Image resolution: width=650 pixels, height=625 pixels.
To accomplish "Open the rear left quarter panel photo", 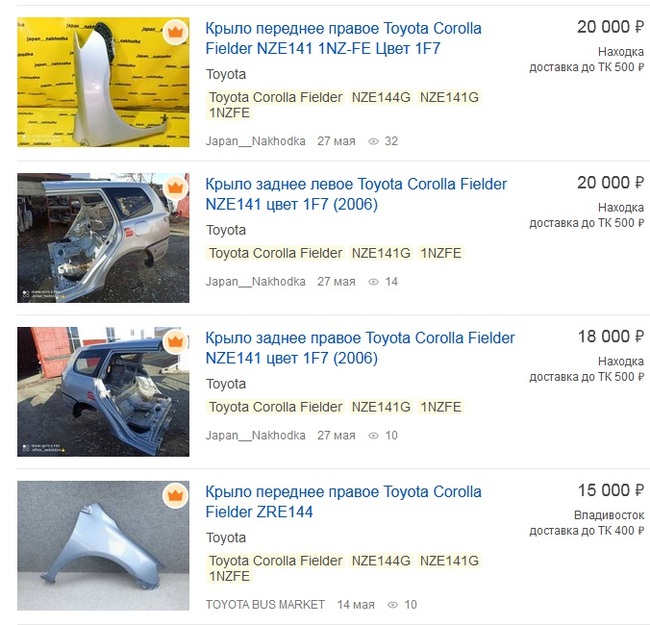I will pos(103,238).
